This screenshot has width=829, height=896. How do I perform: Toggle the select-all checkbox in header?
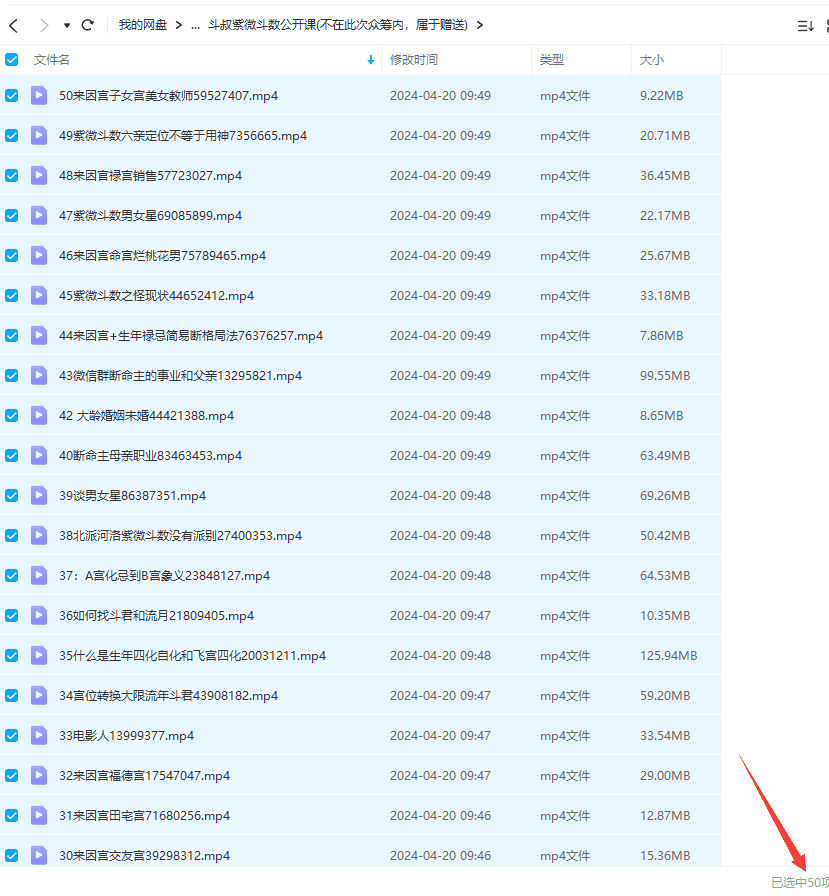pyautogui.click(x=12, y=60)
